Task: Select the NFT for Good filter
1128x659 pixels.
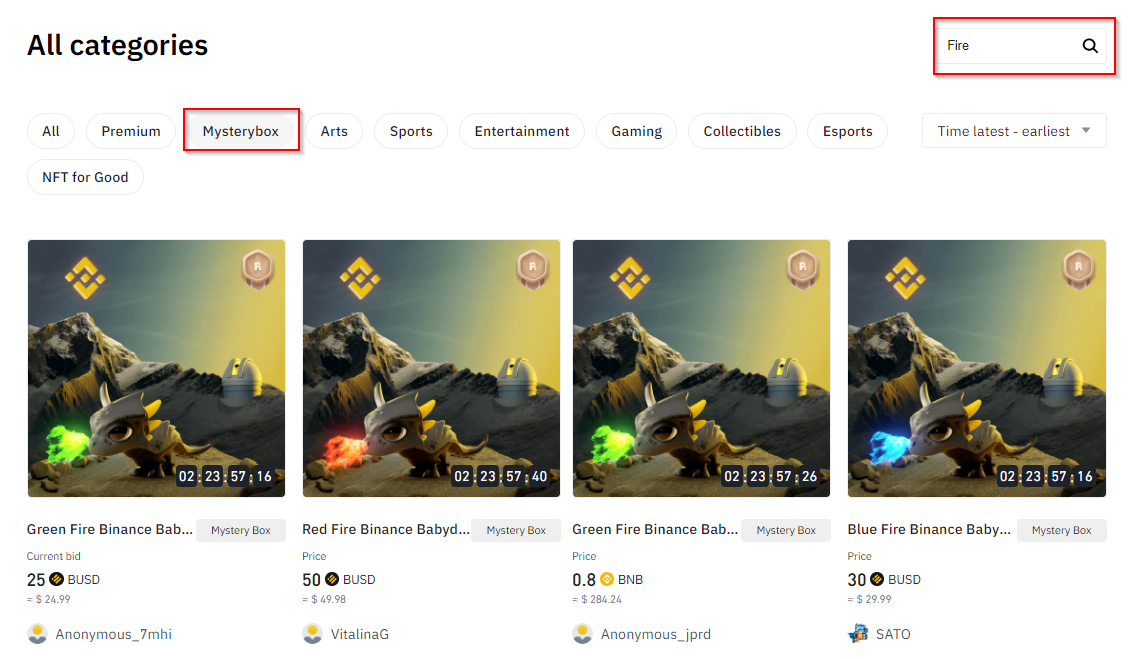Action: click(85, 177)
